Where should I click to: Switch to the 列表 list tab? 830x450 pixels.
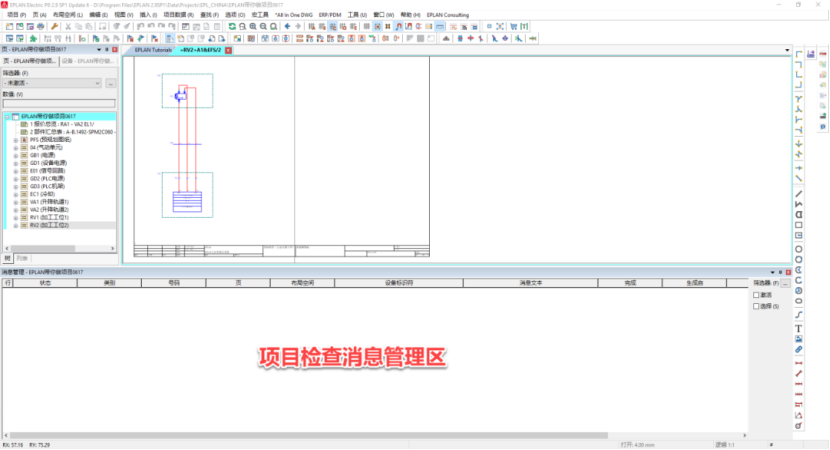point(22,258)
